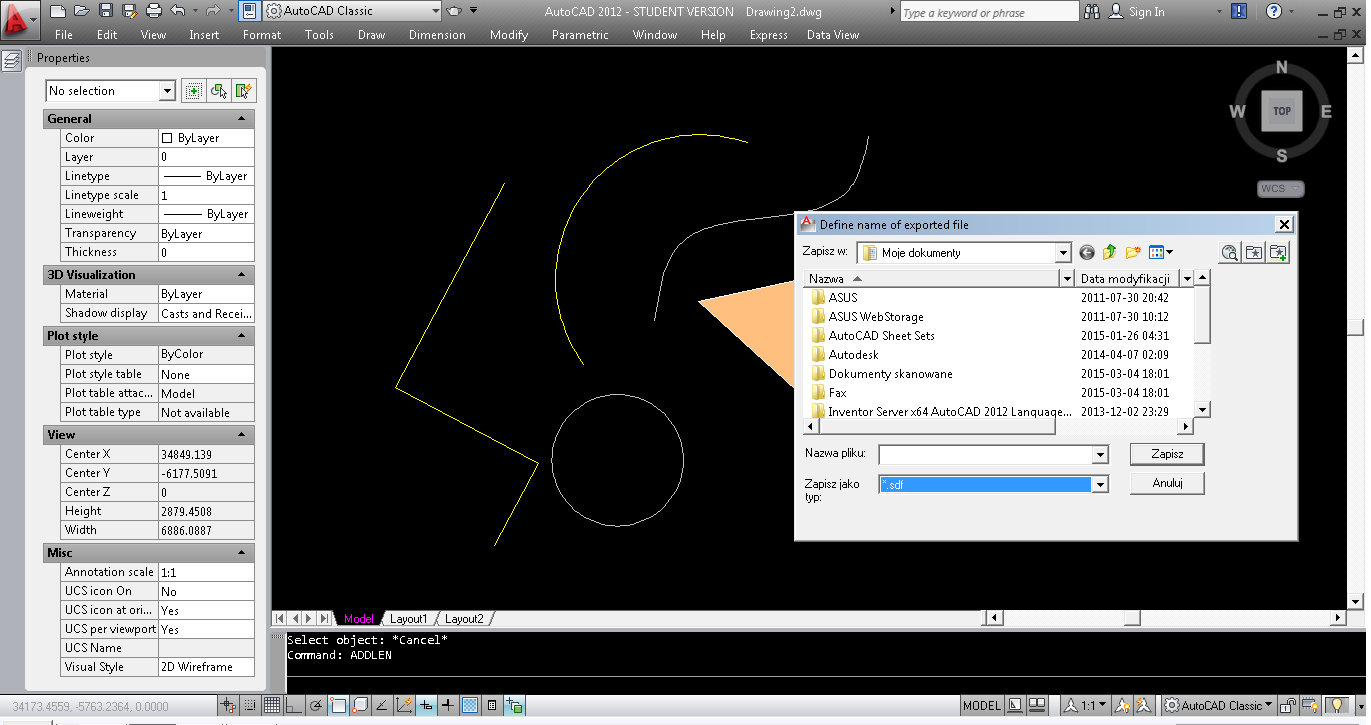Toggle Dynamic Input in status bar

tap(426, 705)
